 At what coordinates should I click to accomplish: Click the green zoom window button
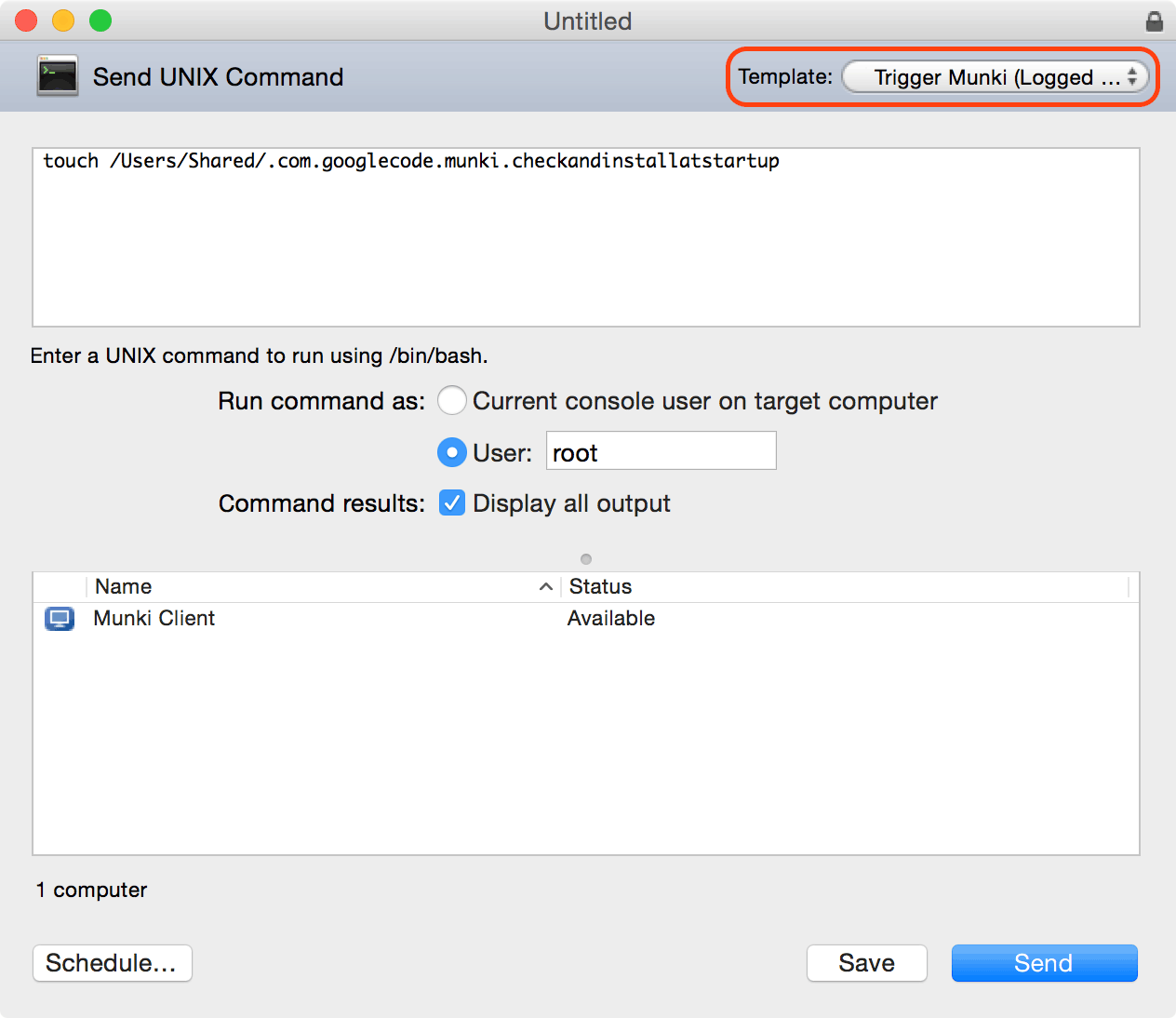point(100,20)
